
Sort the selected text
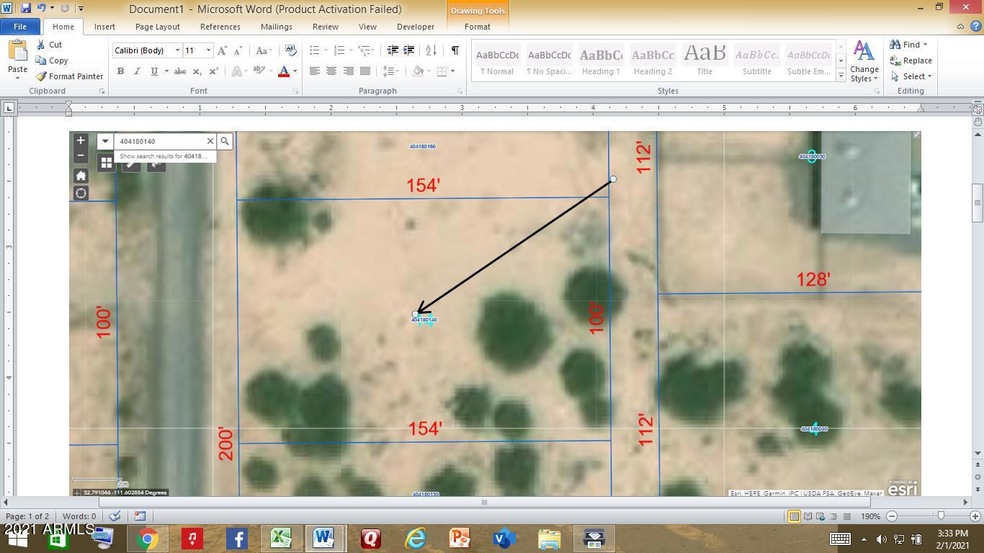(x=431, y=50)
